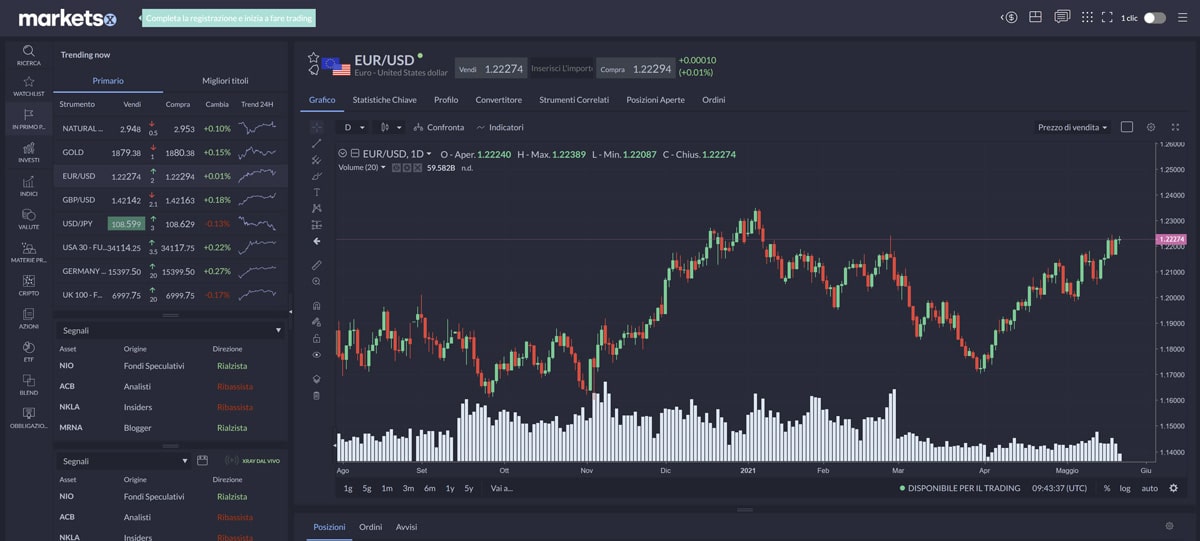Select the zoom-in magnifier chart tool
1200x541 pixels.
(x=317, y=282)
